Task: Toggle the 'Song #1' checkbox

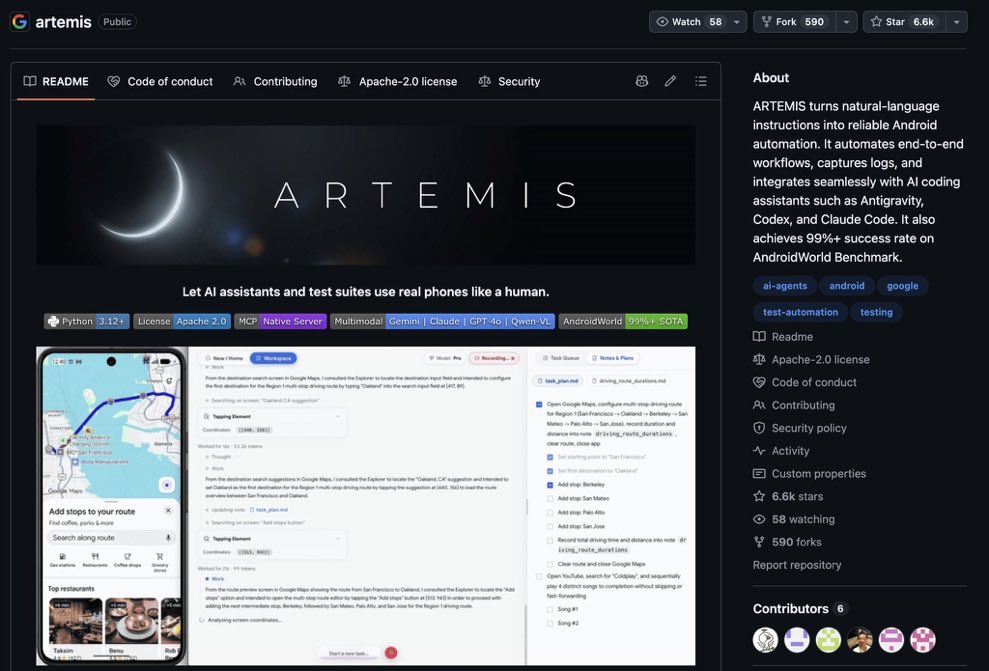Action: tap(550, 610)
